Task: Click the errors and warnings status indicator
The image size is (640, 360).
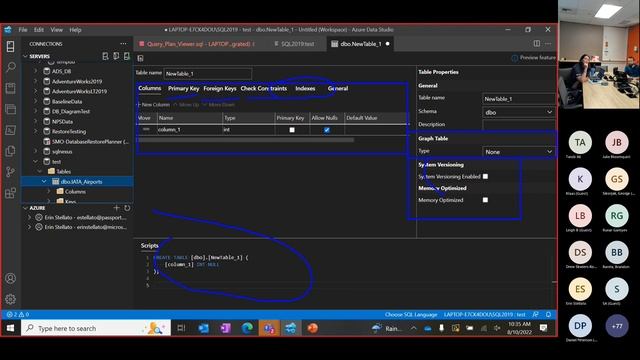Action: (x=18, y=314)
